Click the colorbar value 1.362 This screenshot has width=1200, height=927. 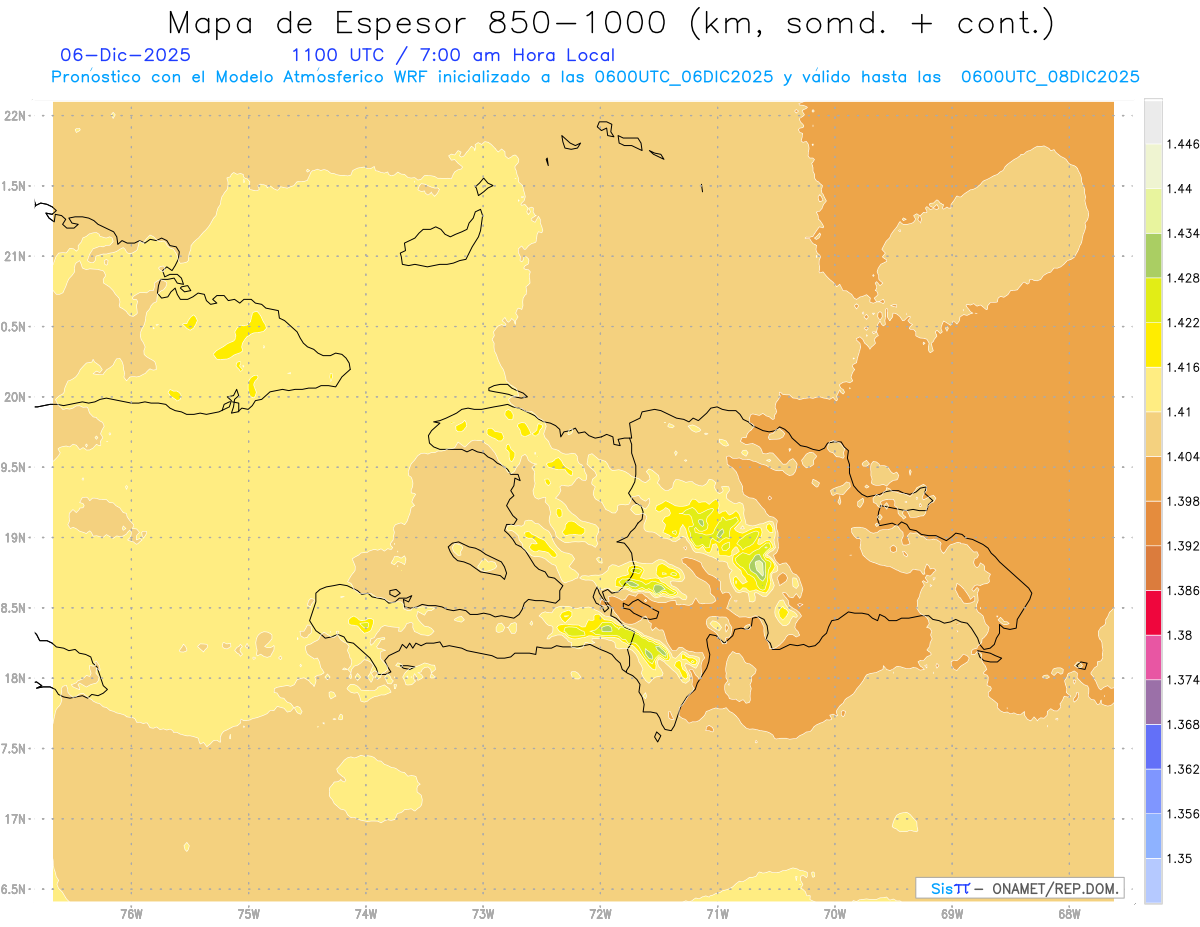(x=1184, y=769)
